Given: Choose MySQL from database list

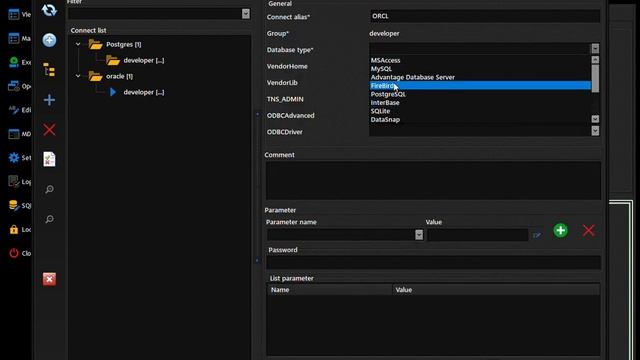Looking at the screenshot, I should [x=480, y=69].
